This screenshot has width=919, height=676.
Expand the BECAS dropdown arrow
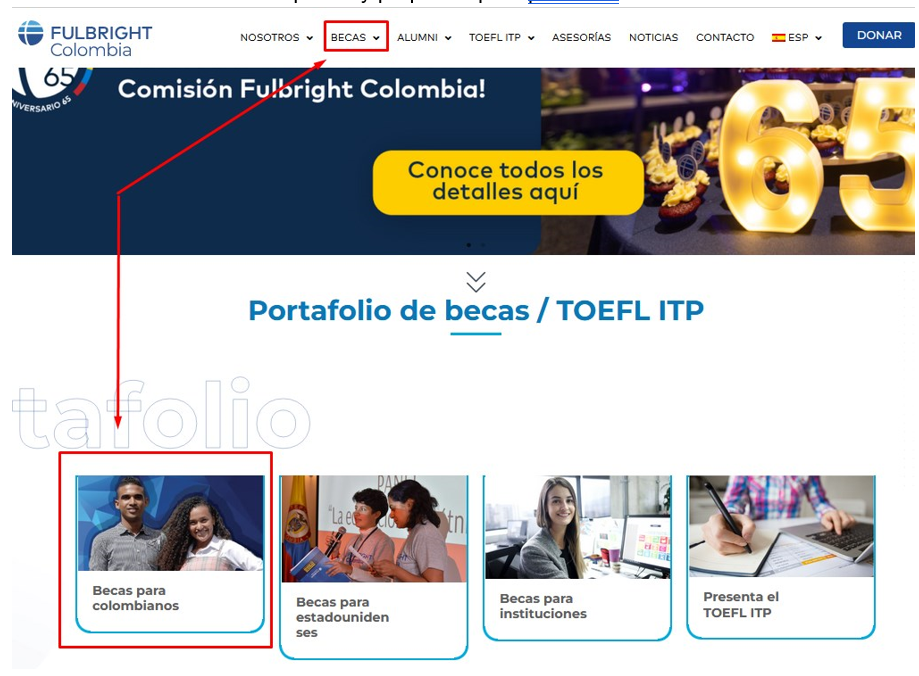point(376,38)
